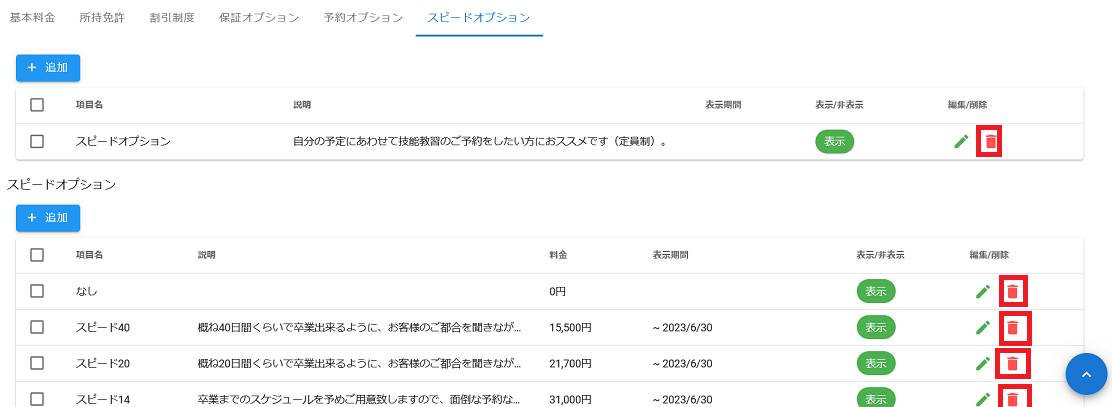The image size is (1112, 407).
Task: Click the top 追加 button
Action: click(48, 68)
